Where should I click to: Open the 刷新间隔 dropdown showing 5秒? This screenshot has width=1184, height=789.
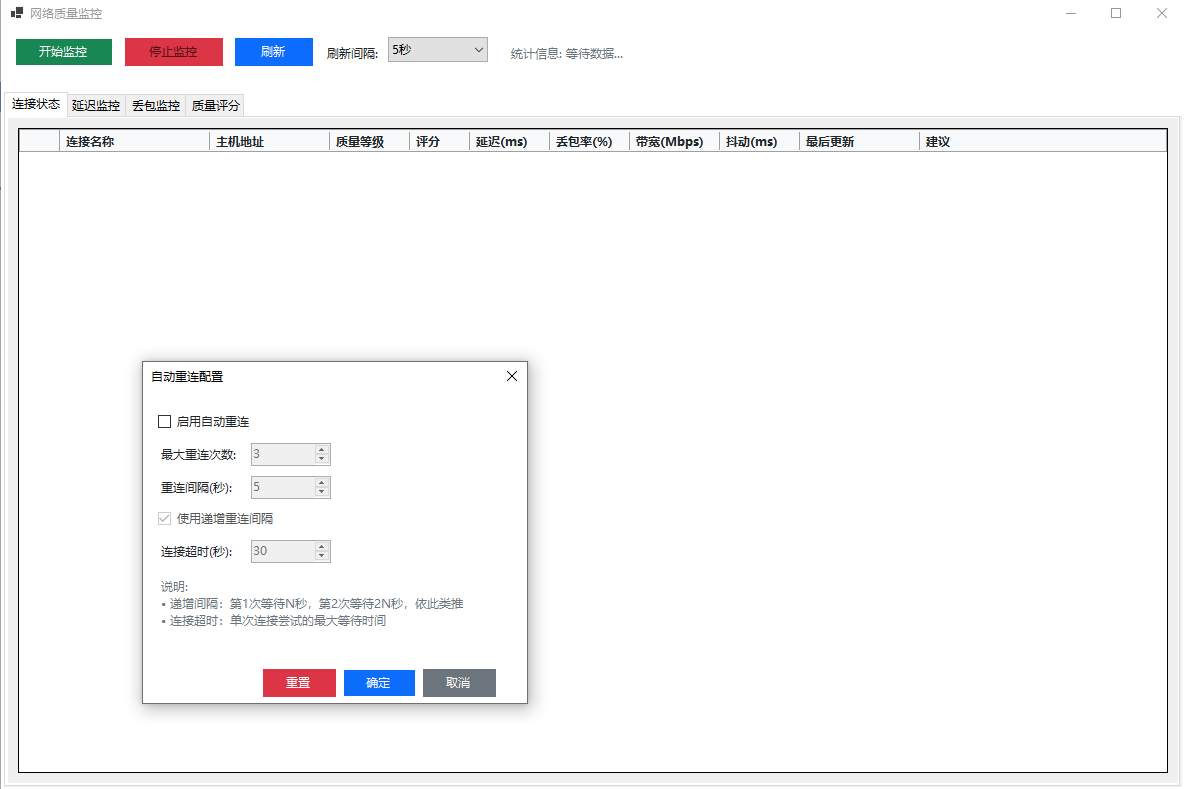pyautogui.click(x=437, y=50)
